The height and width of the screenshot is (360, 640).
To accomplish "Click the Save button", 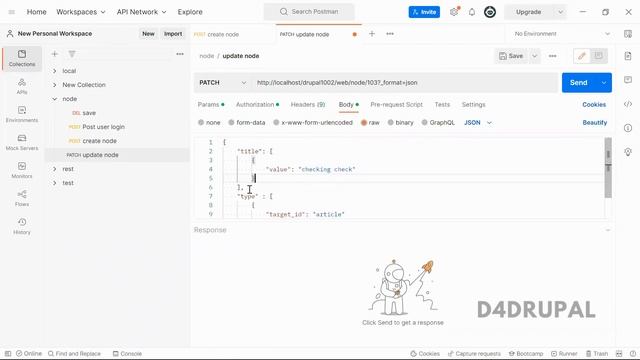I will point(511,56).
